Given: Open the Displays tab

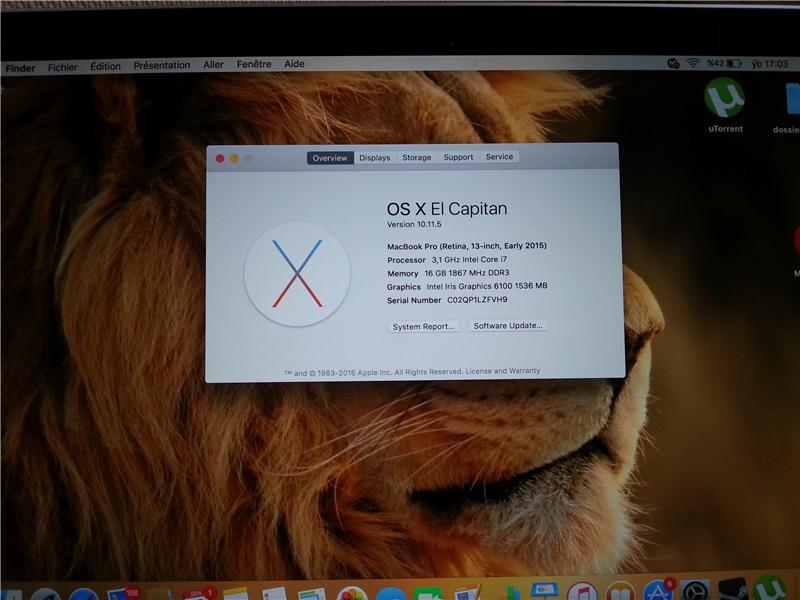Looking at the screenshot, I should 374,158.
